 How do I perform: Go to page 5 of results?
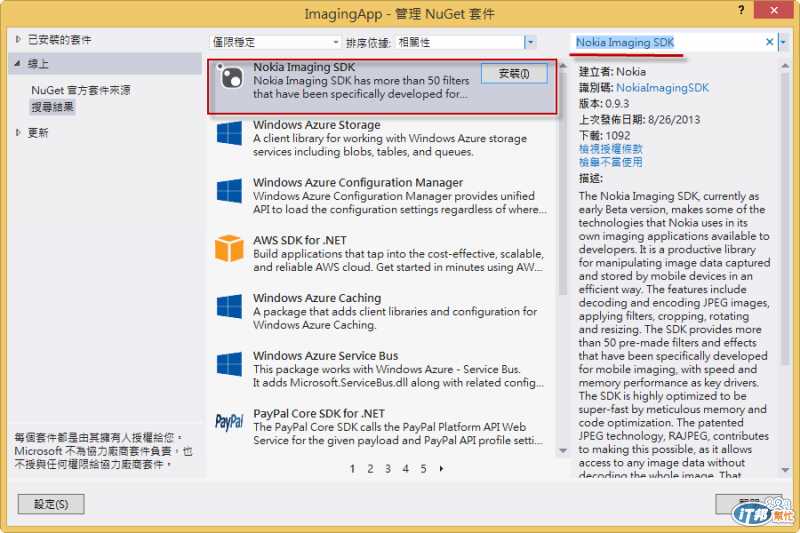pos(423,469)
